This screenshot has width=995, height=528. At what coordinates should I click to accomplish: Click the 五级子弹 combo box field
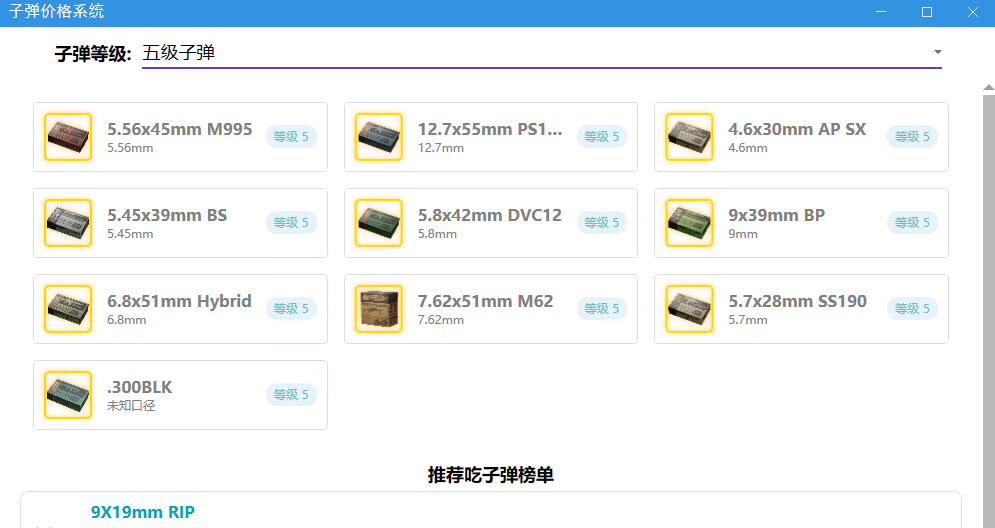coord(530,53)
